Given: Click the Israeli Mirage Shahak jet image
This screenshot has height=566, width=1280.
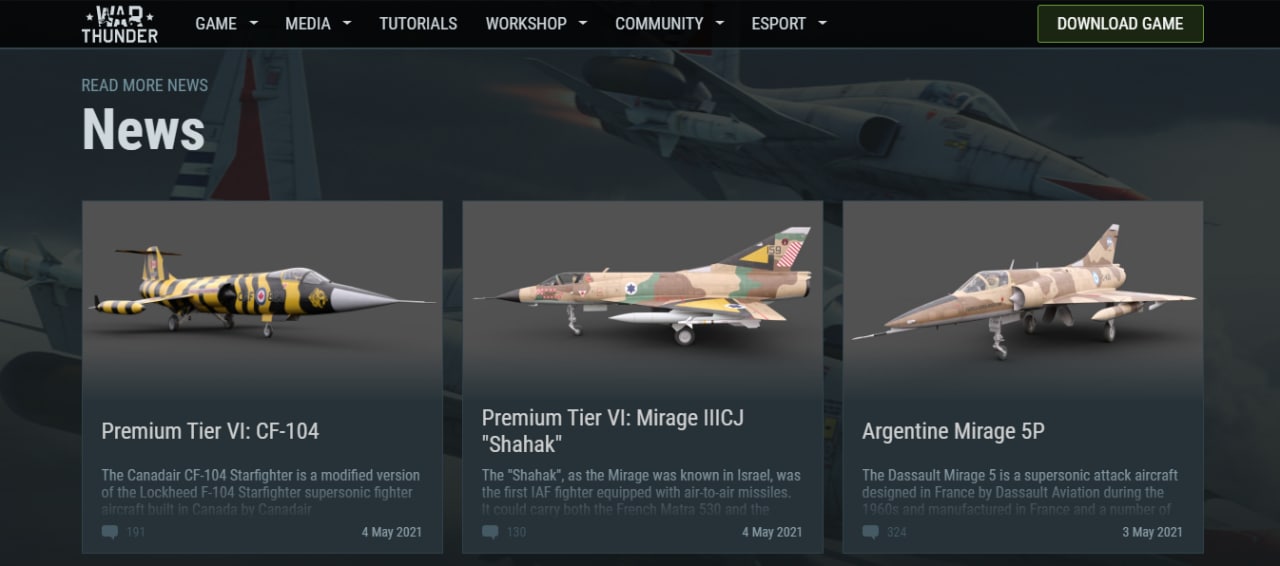Looking at the screenshot, I should (642, 286).
